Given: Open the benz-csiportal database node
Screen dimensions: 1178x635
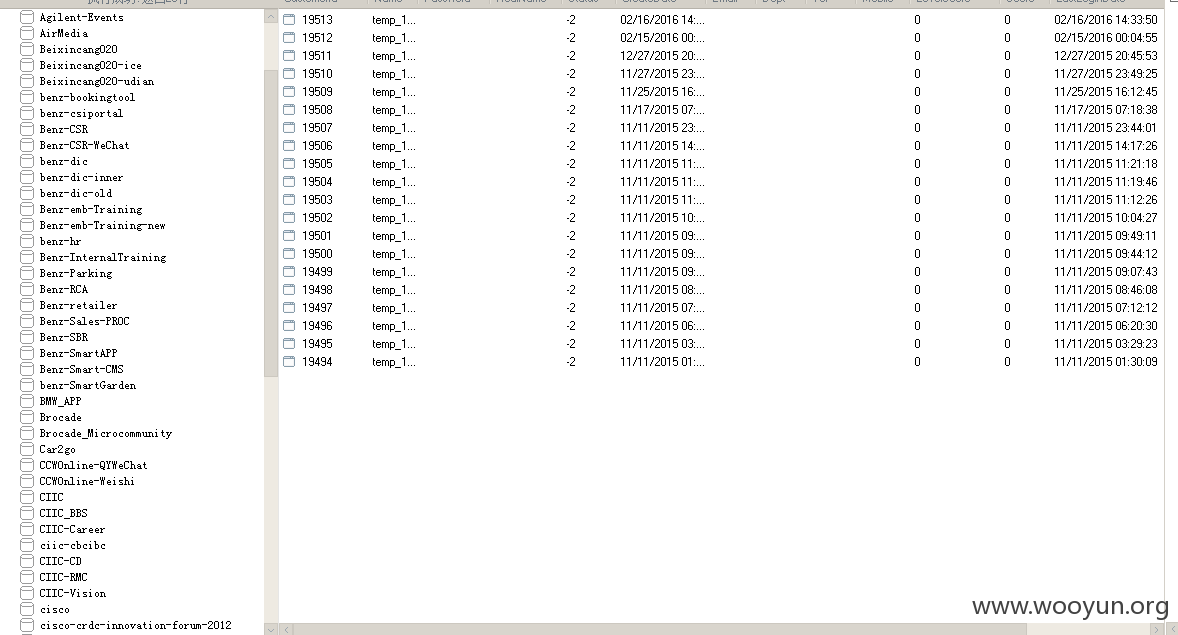Looking at the screenshot, I should tap(81, 113).
